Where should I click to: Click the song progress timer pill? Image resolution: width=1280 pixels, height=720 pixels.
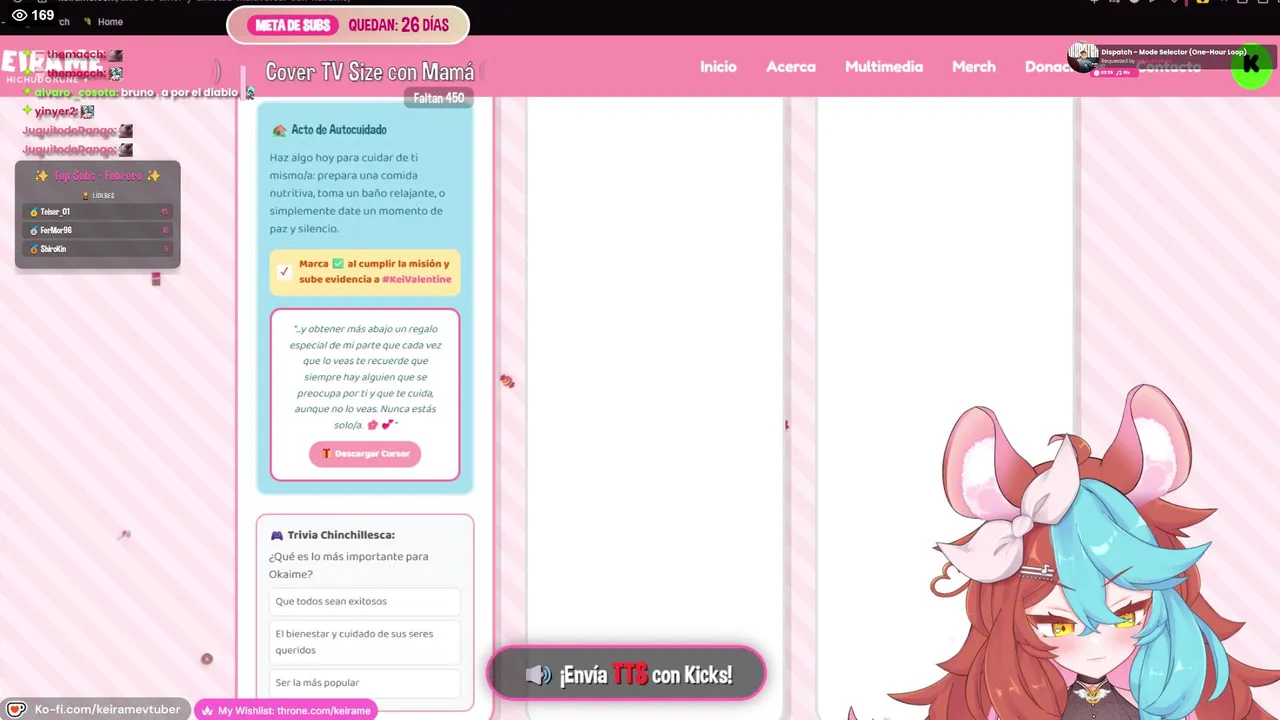pos(1113,72)
